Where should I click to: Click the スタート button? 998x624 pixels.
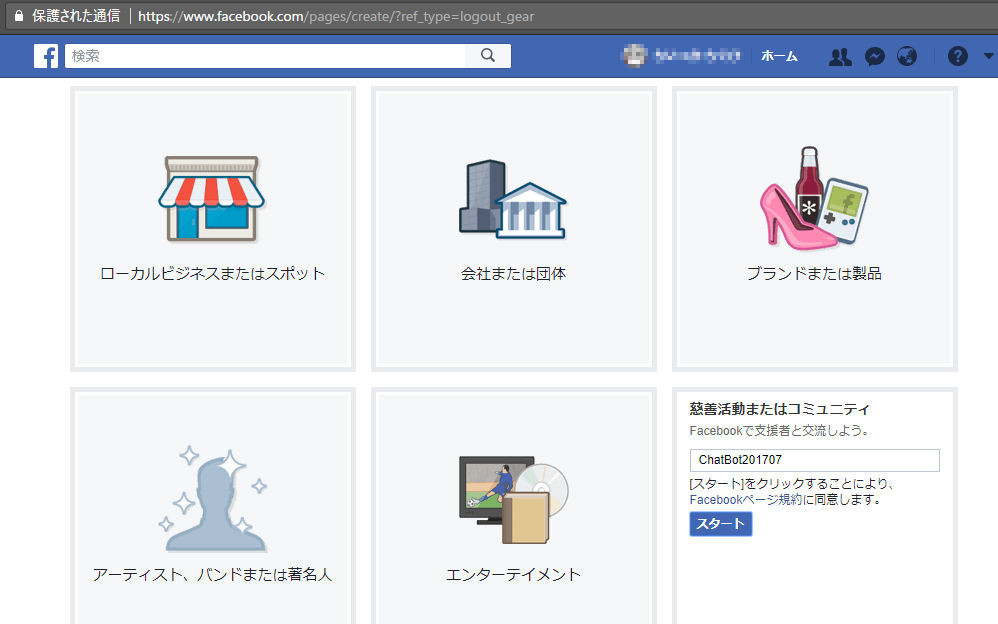coord(720,524)
